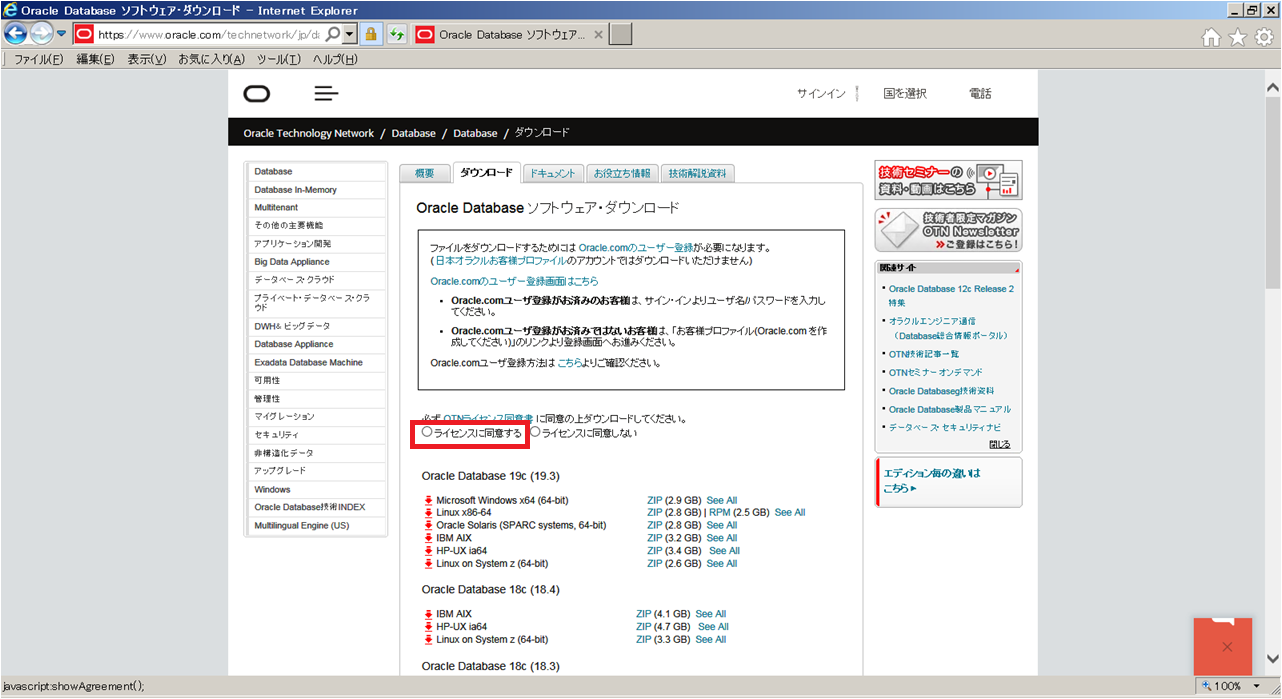The image size is (1282, 699).
Task: Click the Oracle logo in the header
Action: click(256, 93)
